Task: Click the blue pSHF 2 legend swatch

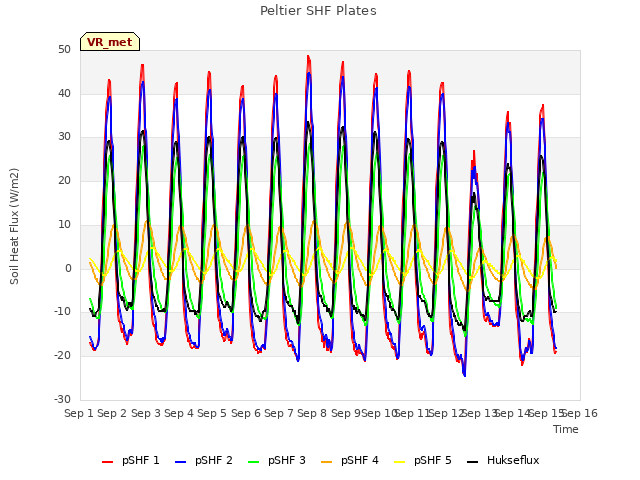Action: (180, 462)
